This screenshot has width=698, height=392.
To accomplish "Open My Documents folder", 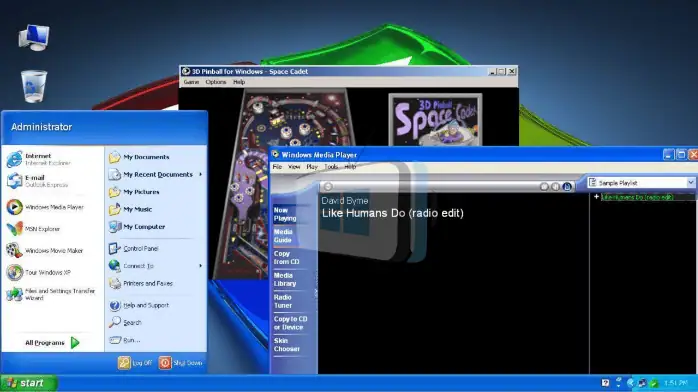I will click(139, 157).
